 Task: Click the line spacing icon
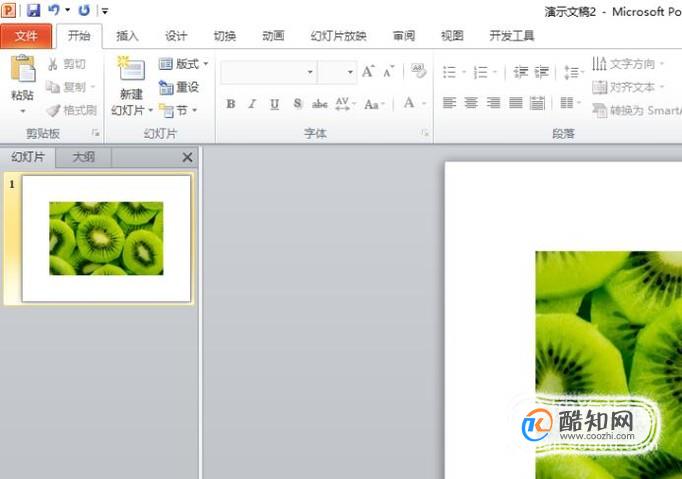point(573,72)
